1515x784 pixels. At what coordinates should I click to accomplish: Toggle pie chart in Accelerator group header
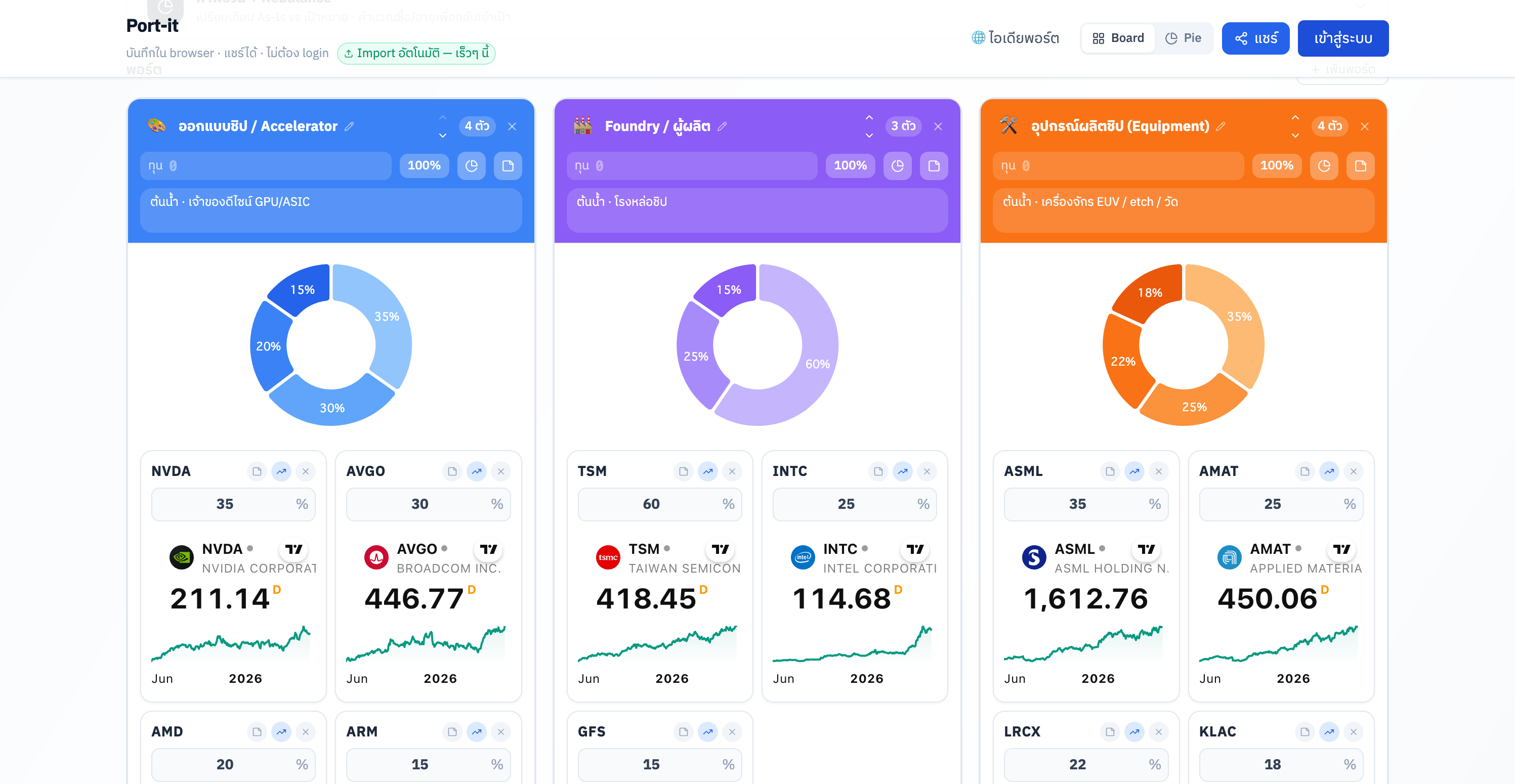472,166
